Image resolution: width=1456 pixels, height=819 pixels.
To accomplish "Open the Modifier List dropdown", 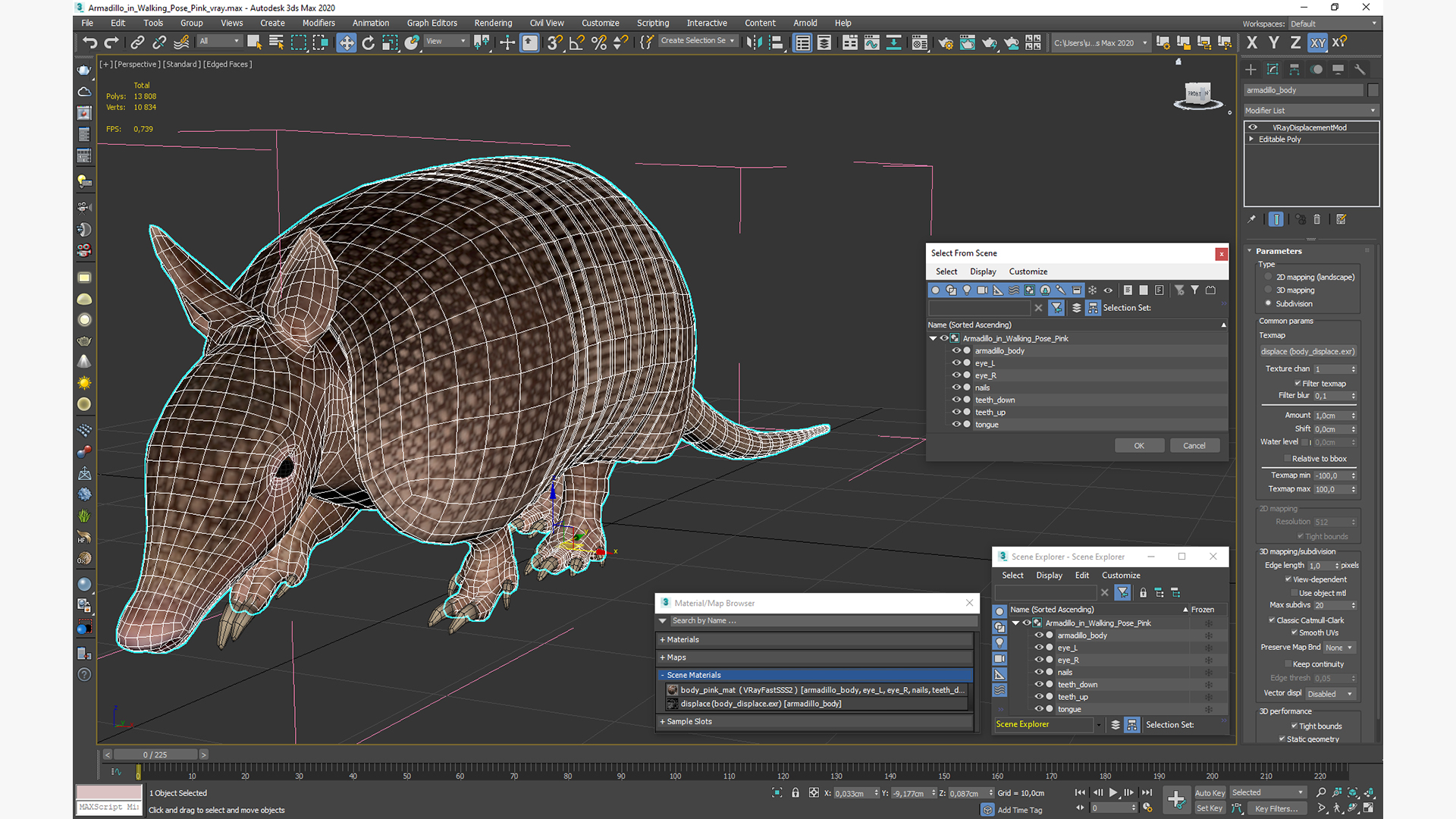I will click(x=1310, y=110).
